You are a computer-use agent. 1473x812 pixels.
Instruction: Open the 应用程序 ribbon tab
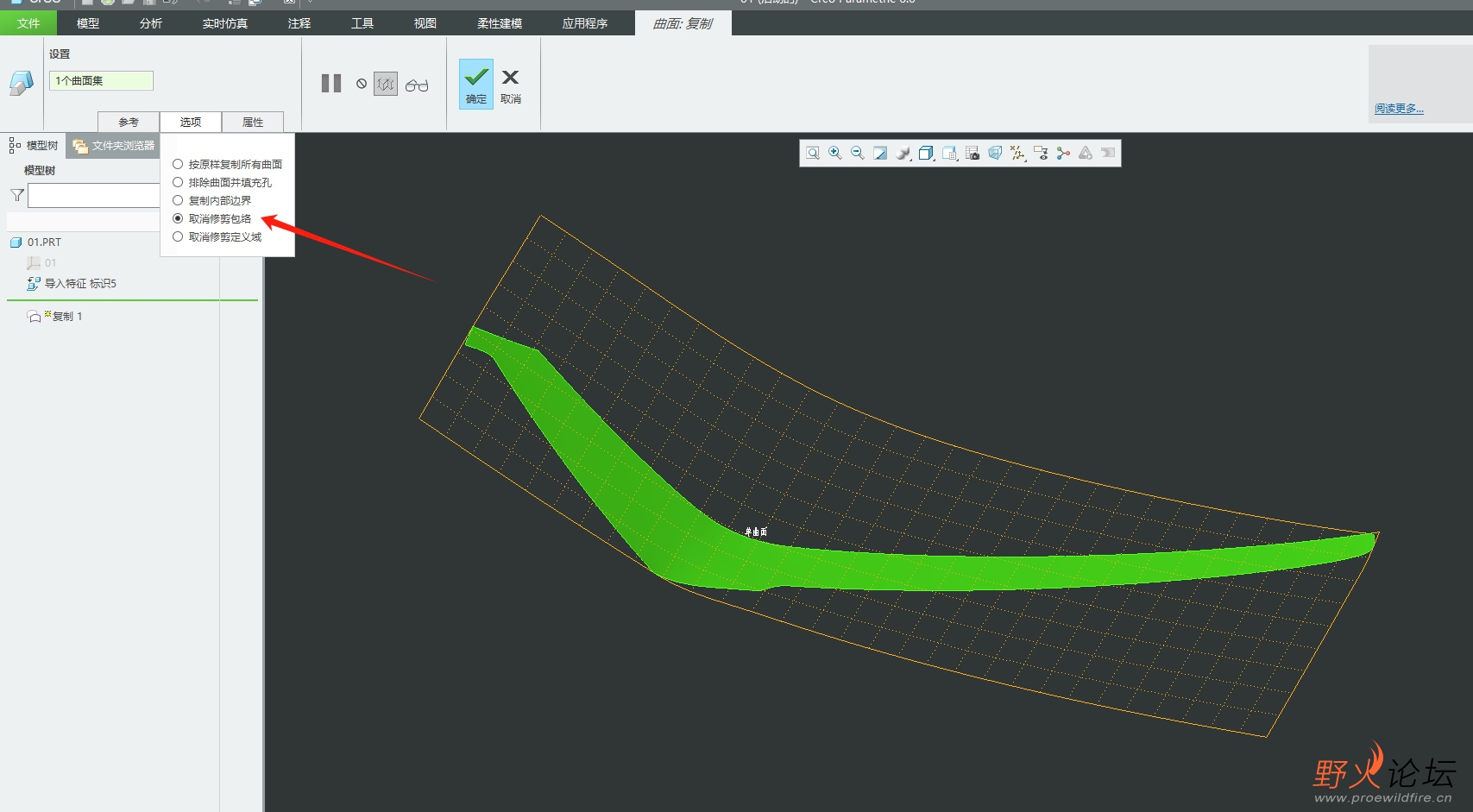tap(585, 23)
